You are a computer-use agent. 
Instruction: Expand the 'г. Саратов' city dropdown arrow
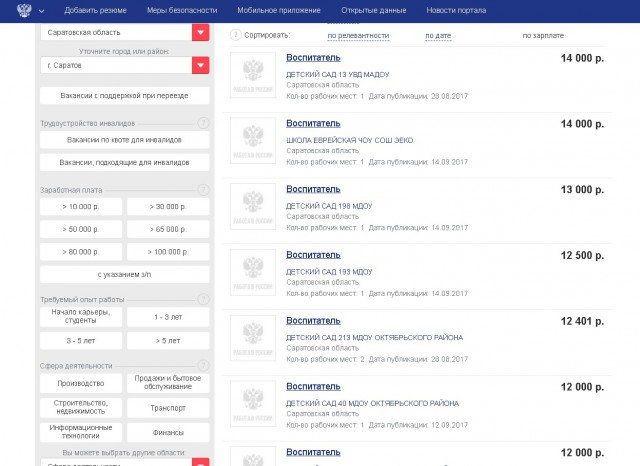coord(200,65)
